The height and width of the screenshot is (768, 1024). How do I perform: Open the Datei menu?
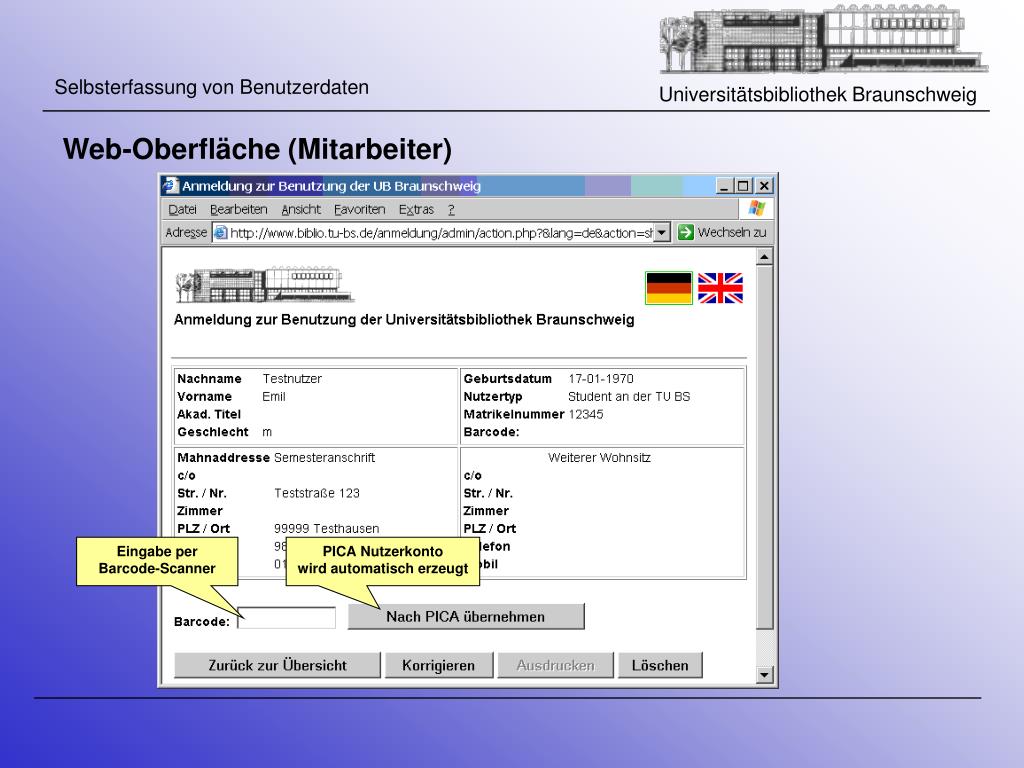click(182, 210)
